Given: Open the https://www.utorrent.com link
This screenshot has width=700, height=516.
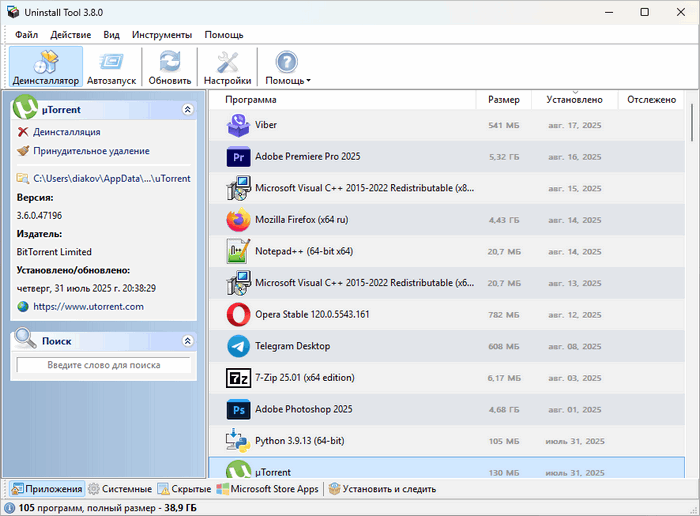Looking at the screenshot, I should (x=88, y=307).
